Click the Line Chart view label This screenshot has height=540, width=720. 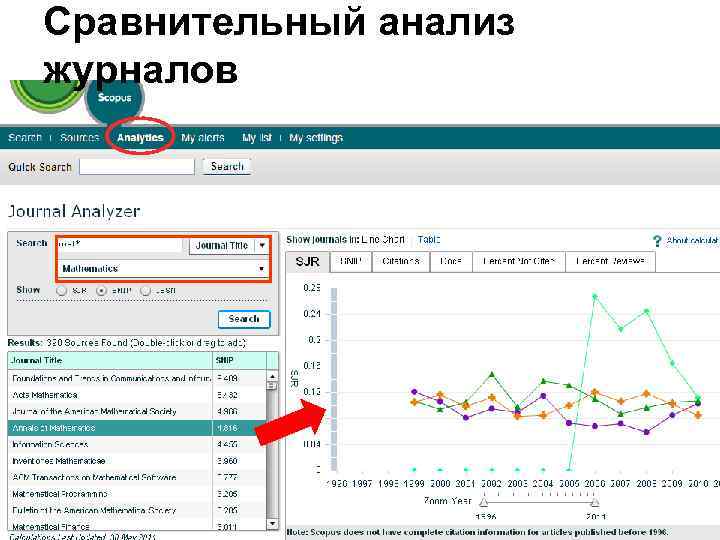383,240
